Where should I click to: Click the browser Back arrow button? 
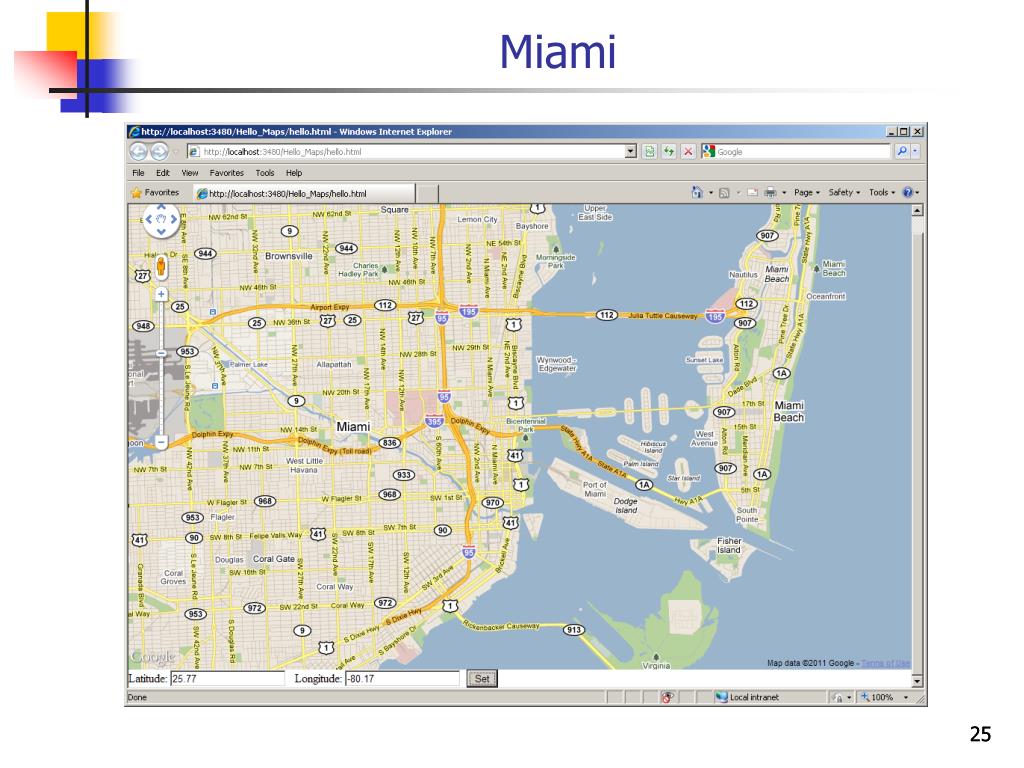tap(138, 152)
